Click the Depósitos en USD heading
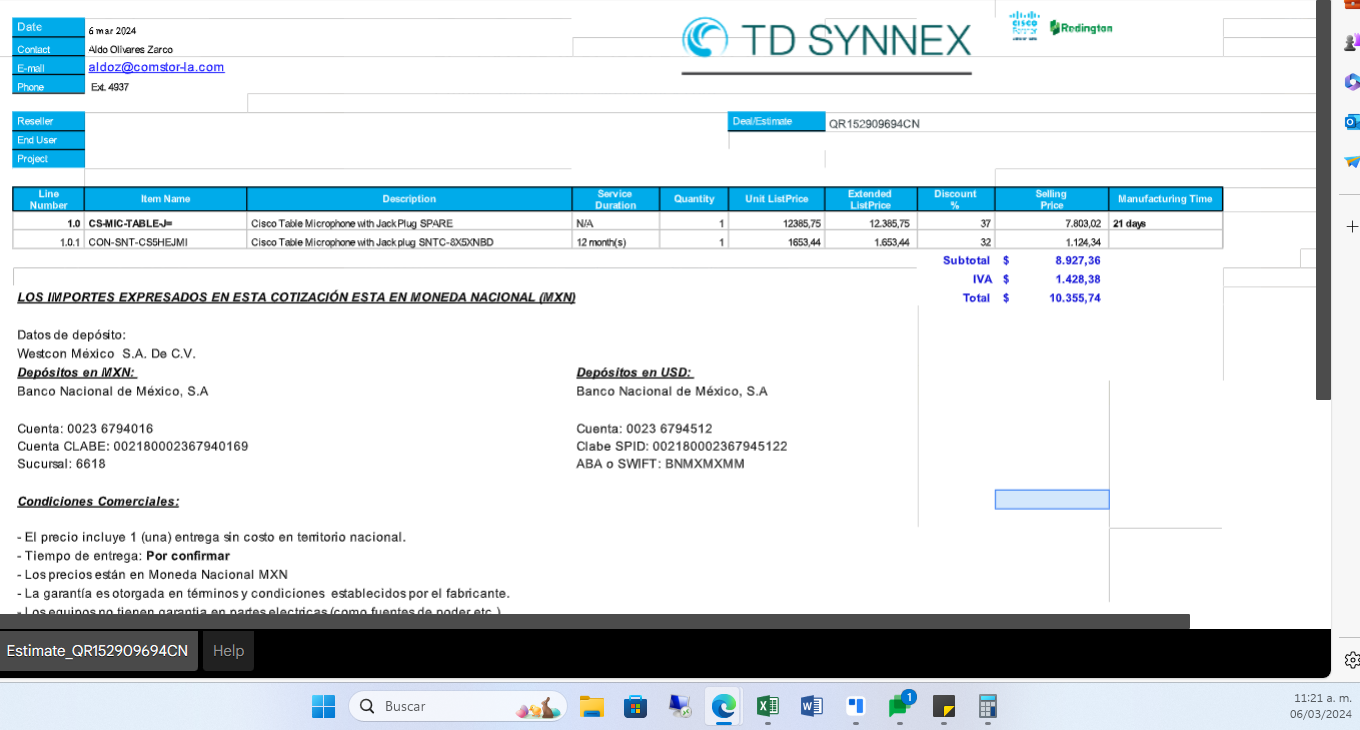Screen dimensions: 1360x730 [x=635, y=372]
